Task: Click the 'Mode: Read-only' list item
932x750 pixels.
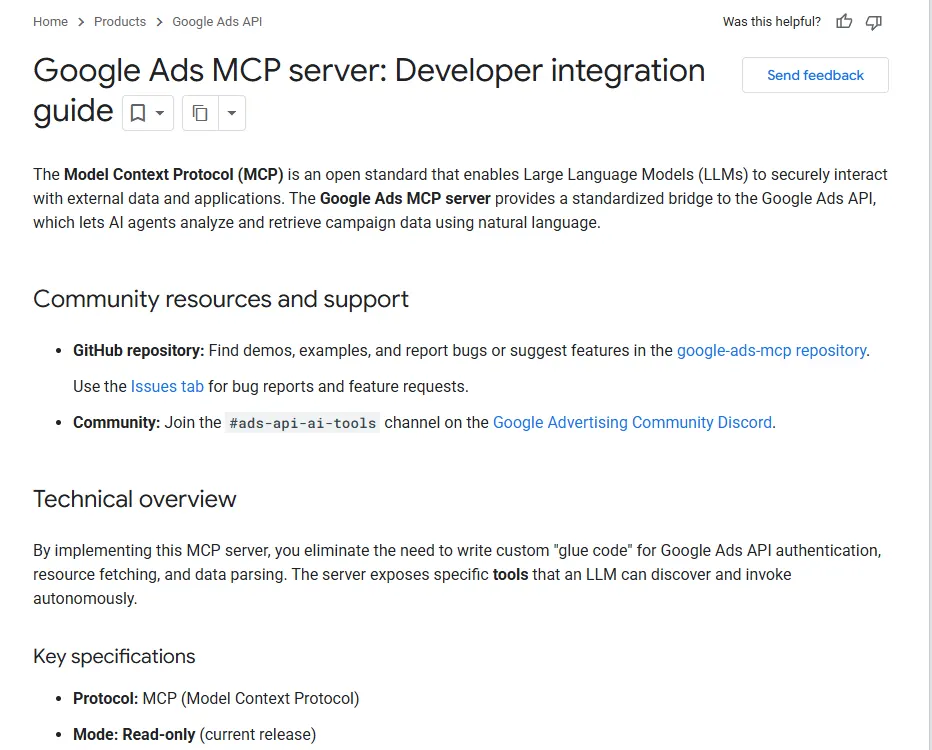Action: click(194, 735)
